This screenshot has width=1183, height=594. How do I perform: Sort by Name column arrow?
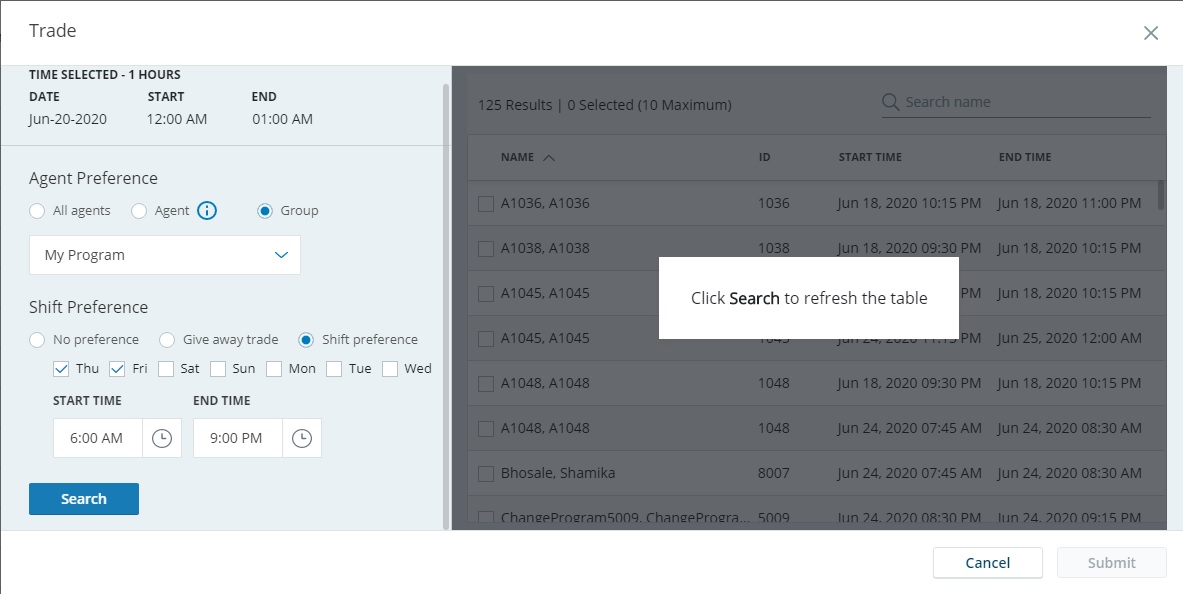(549, 158)
